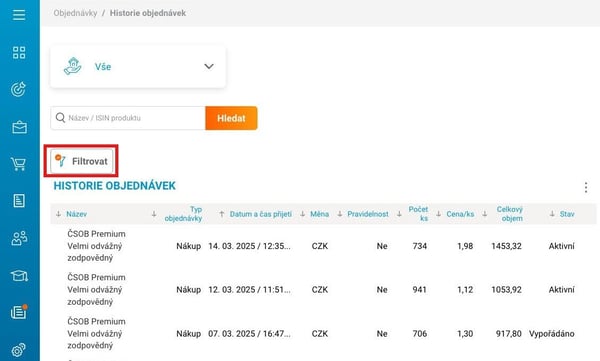600x361 pixels.
Task: Click the three-dot table options menu
Action: (x=586, y=187)
